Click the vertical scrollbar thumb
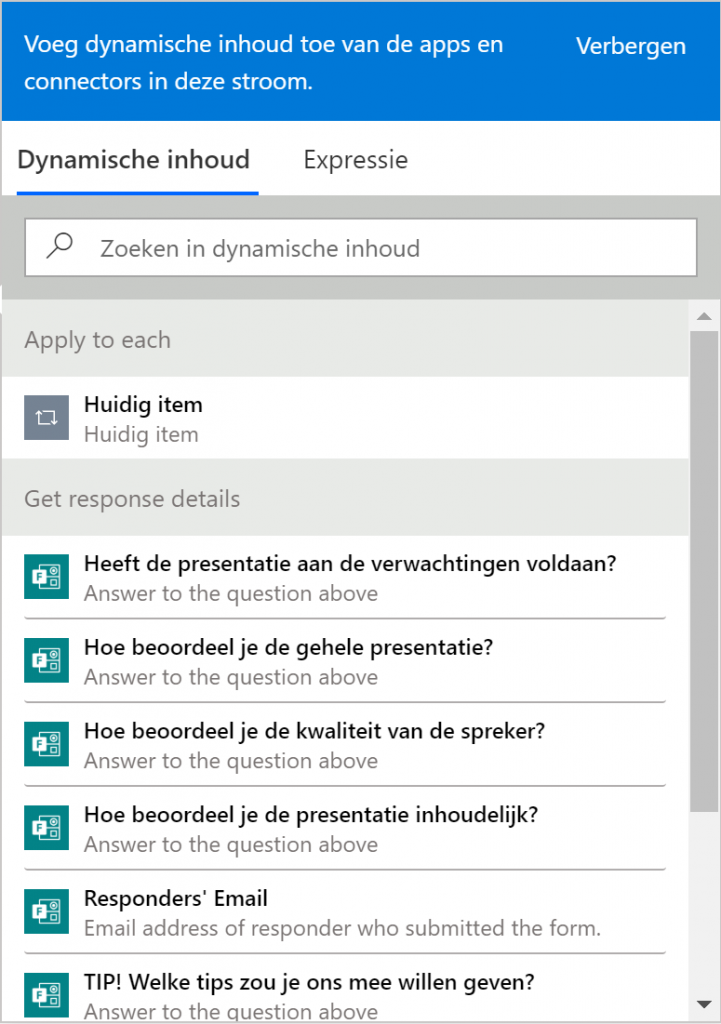Image resolution: width=721 pixels, height=1024 pixels. (704, 571)
